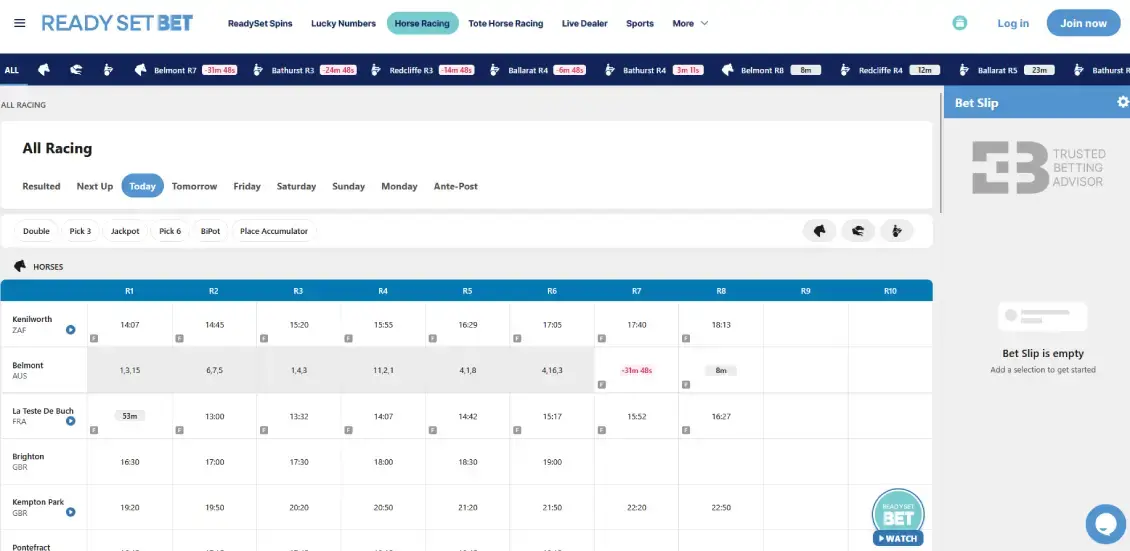
Task: Show Saturday races
Action: (x=296, y=186)
